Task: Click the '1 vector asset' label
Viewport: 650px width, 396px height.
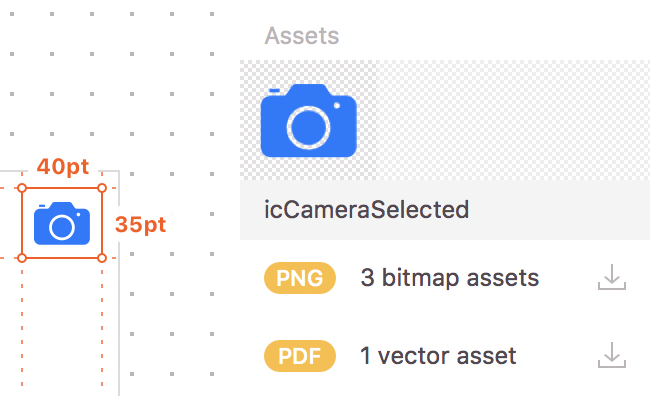Action: [x=438, y=355]
